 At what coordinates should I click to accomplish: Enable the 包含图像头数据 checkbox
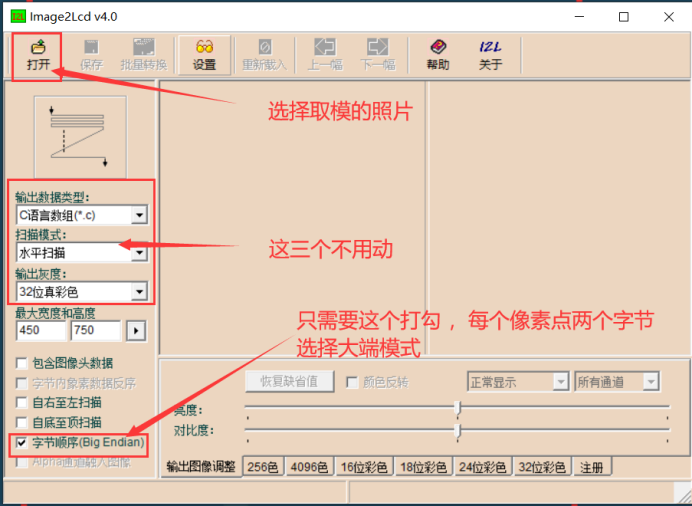tap(21, 364)
